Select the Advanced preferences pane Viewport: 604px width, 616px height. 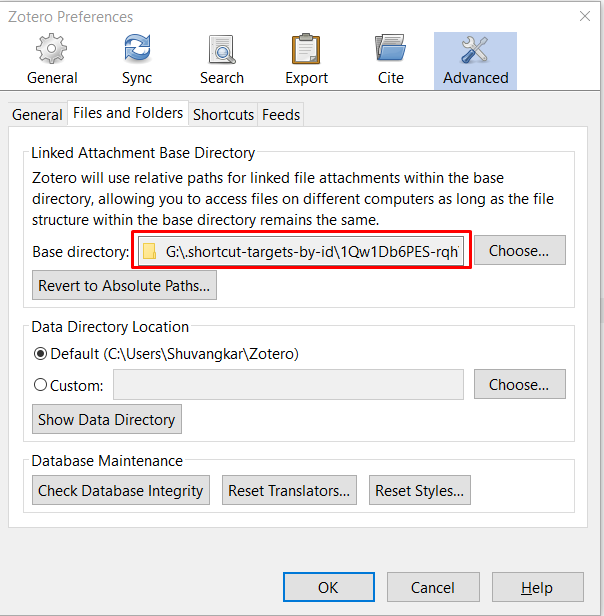click(x=475, y=61)
